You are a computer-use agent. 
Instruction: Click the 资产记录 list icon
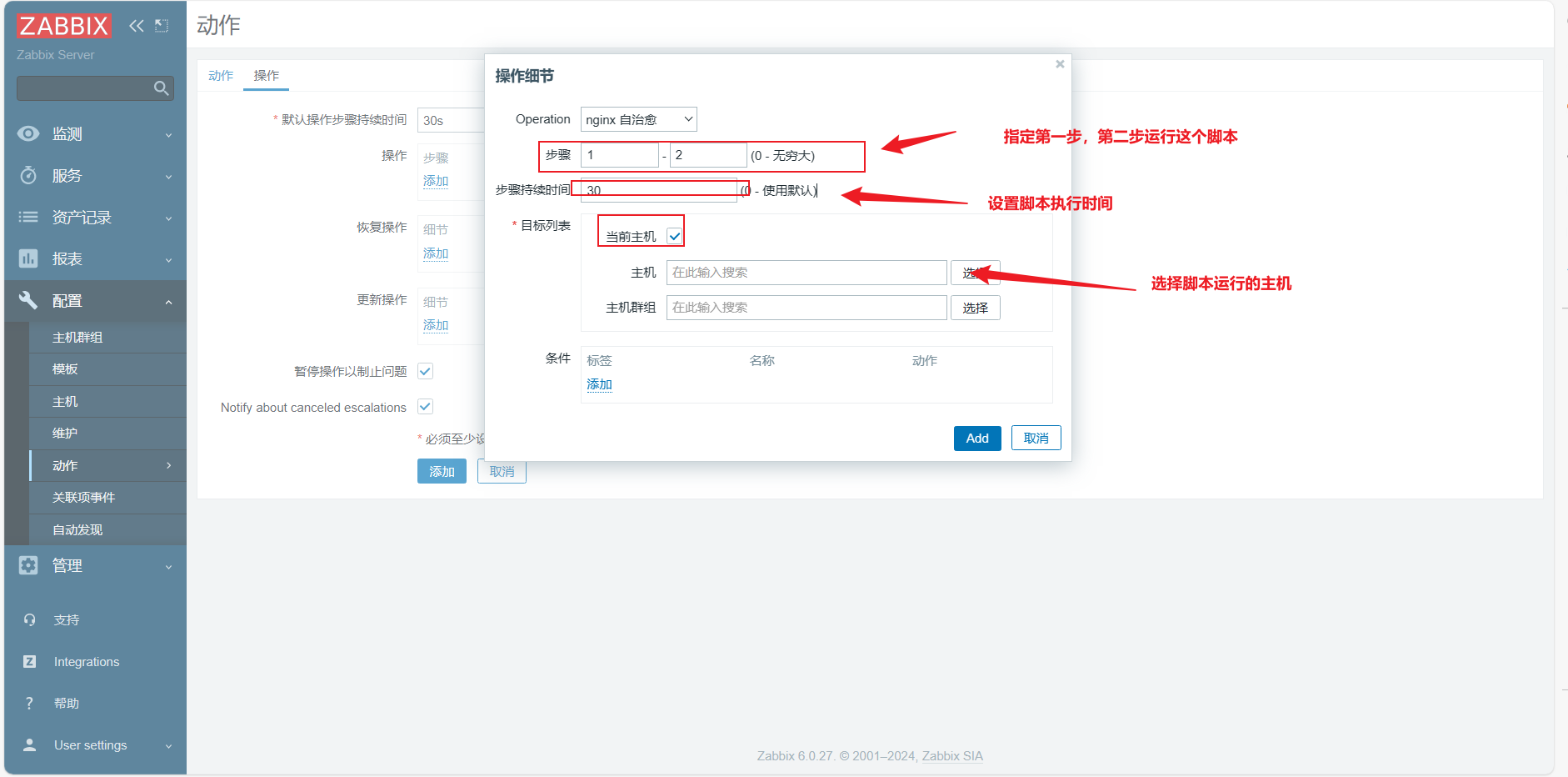point(28,217)
